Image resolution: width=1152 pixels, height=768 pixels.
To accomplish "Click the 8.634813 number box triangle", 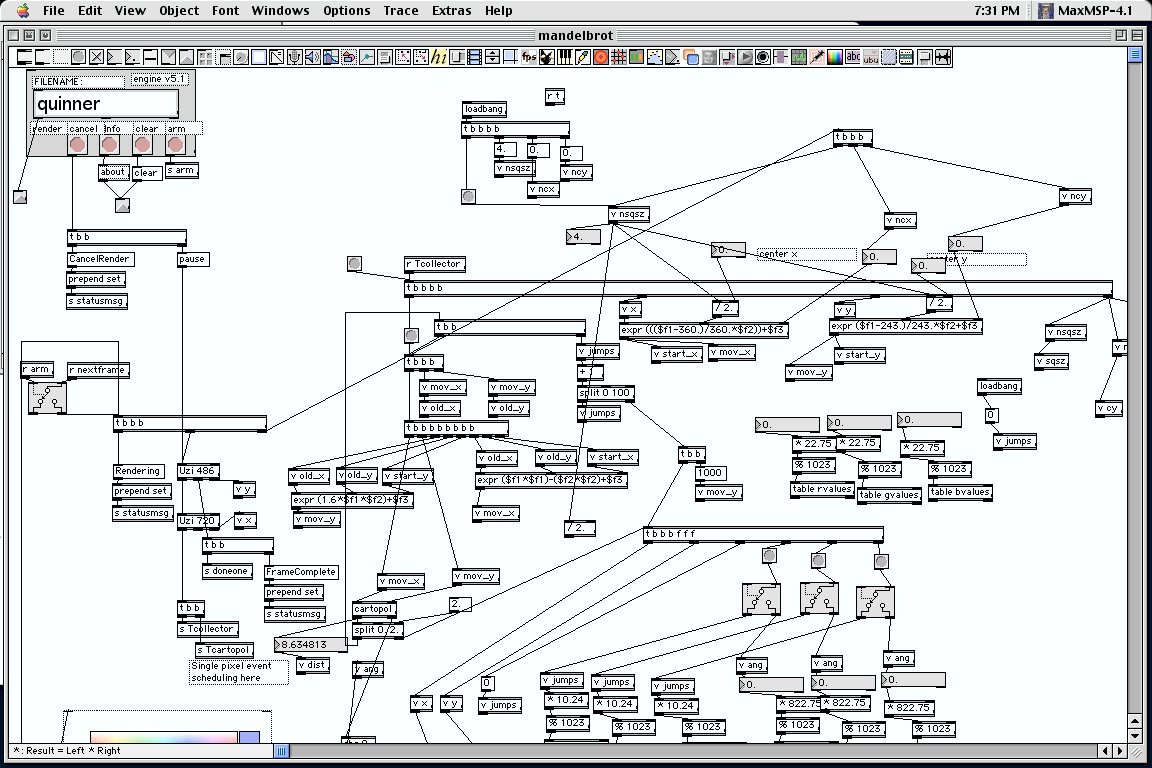I will [x=278, y=645].
